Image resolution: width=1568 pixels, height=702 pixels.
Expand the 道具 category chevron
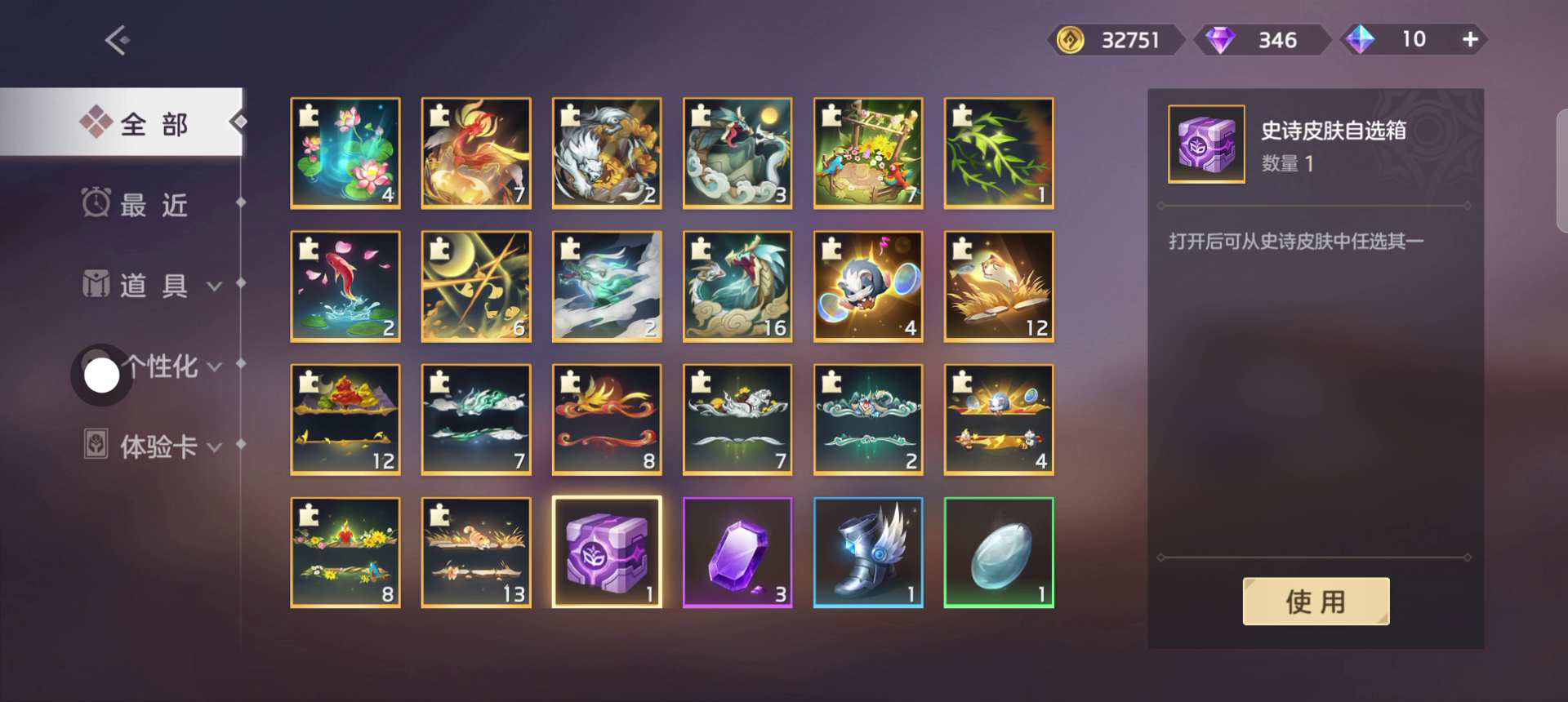(x=215, y=287)
